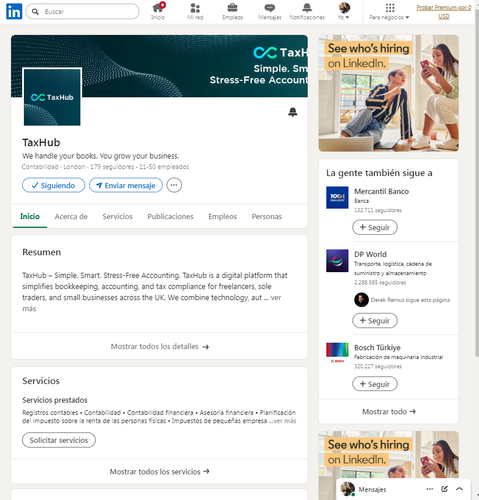This screenshot has height=500, width=479.
Task: Click Derek Remus avatar under DP World
Action: click(x=361, y=300)
